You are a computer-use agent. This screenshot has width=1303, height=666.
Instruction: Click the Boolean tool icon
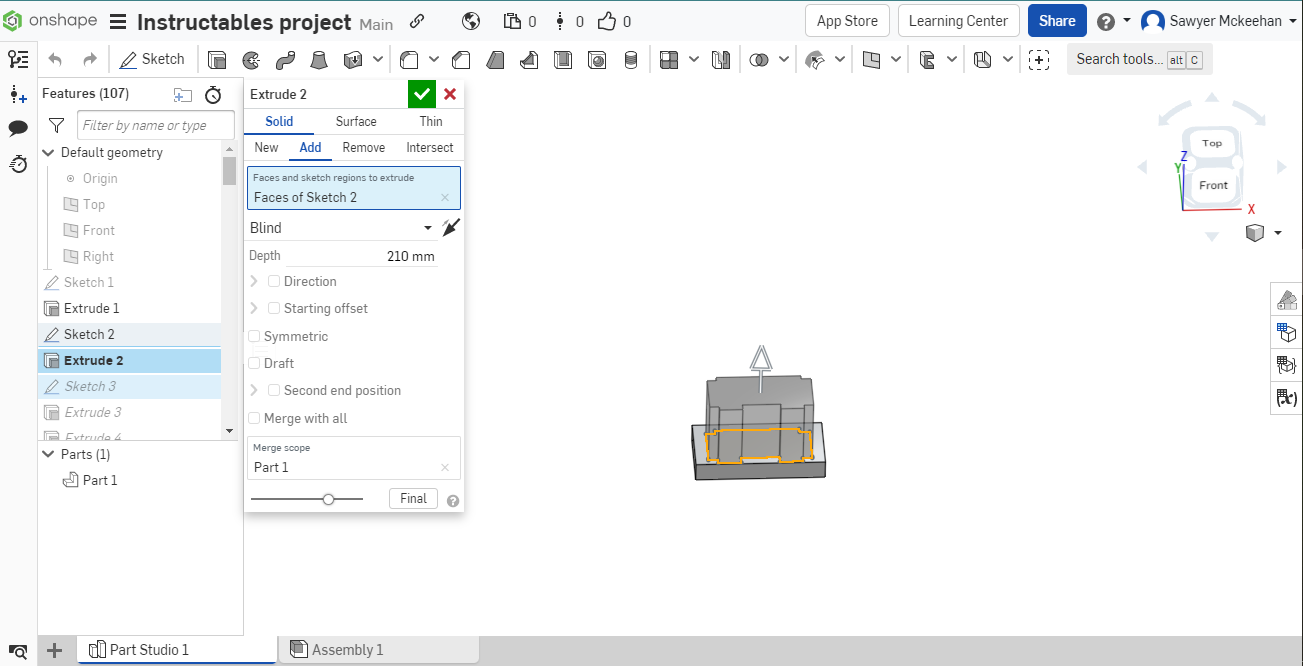(759, 60)
